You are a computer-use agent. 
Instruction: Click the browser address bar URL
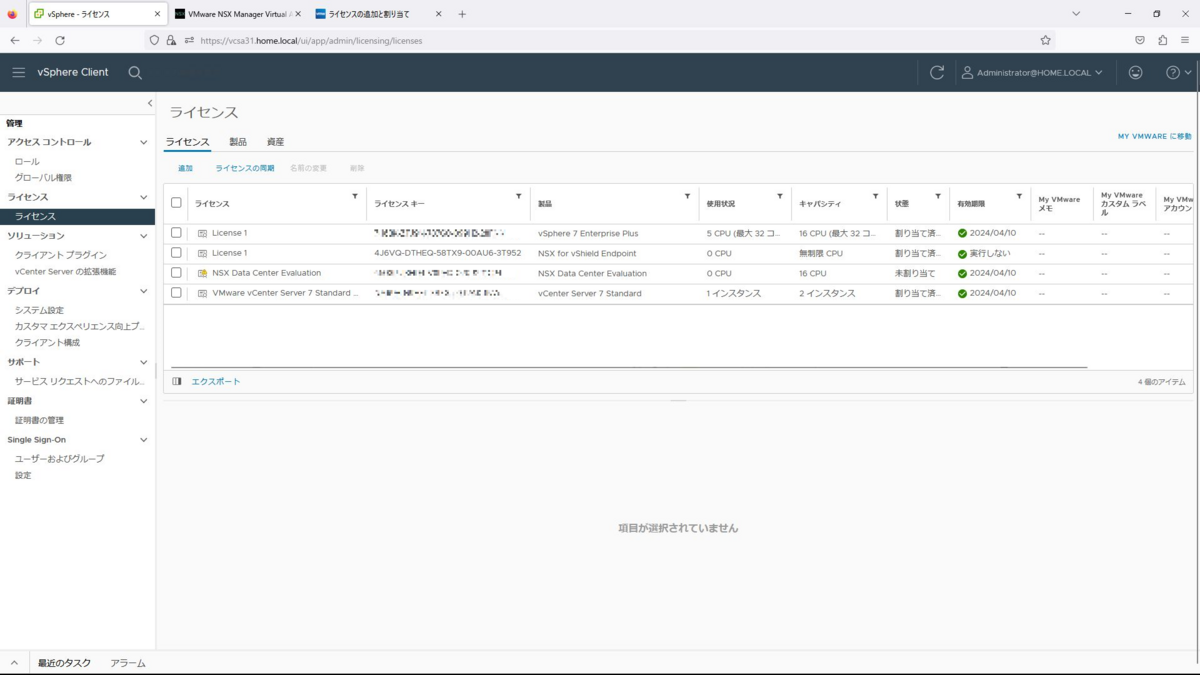click(311, 41)
